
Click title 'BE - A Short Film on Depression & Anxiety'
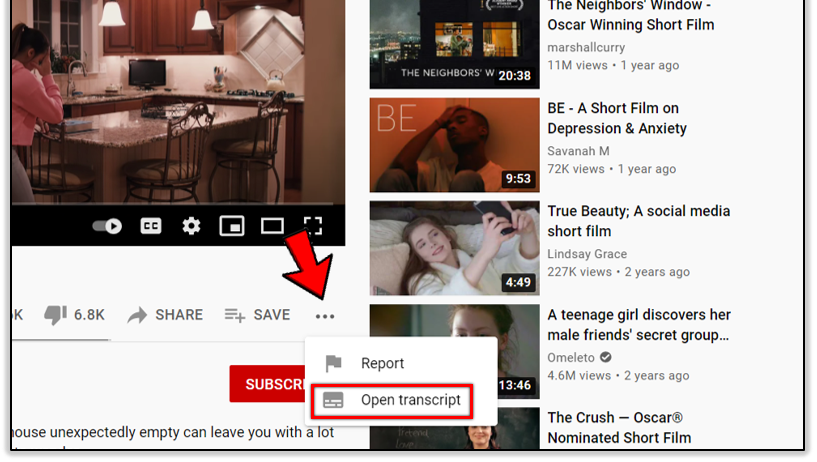click(617, 118)
